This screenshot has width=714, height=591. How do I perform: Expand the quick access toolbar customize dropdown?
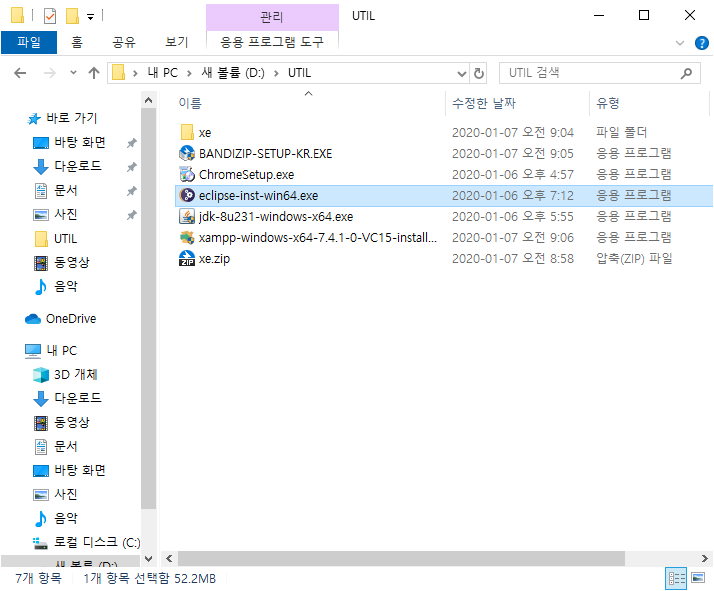tap(91, 17)
